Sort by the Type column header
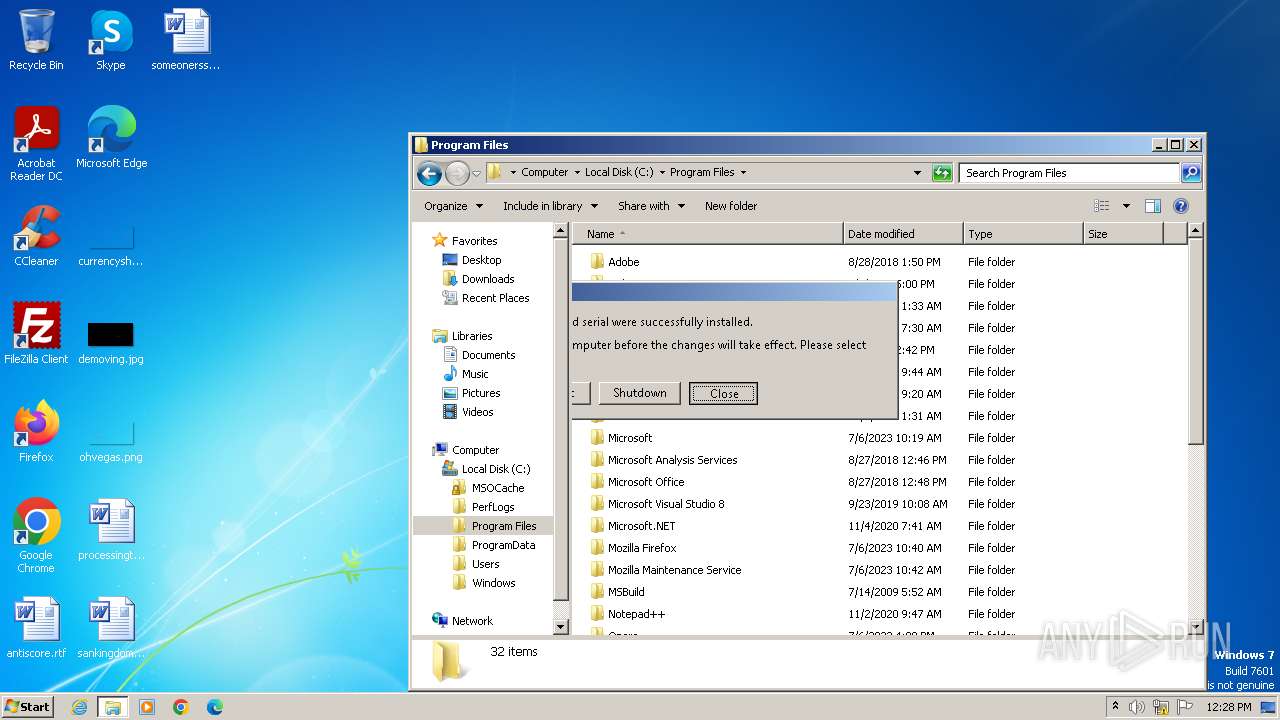Viewport: 1280px width, 720px height. [x=1024, y=234]
